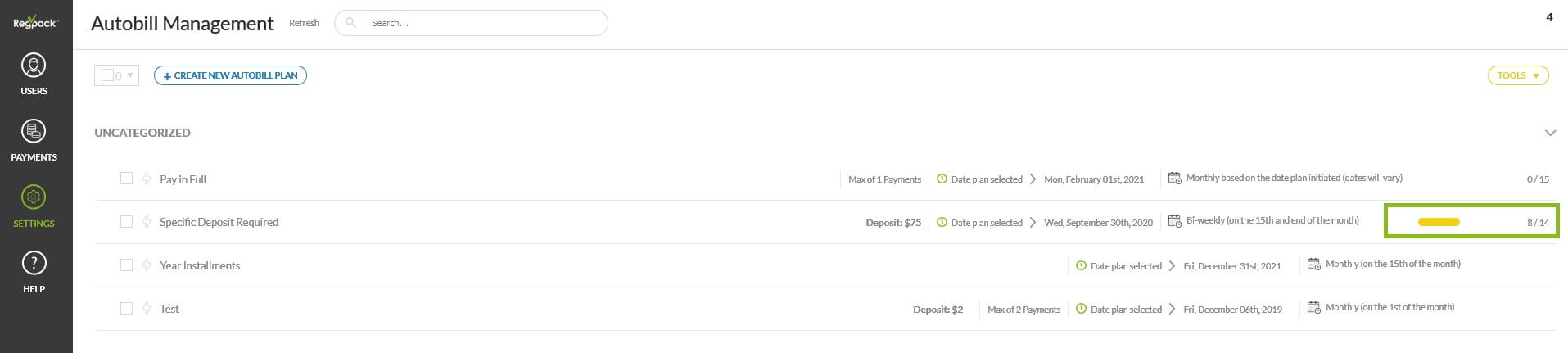Open the bulk selection dropdown arrow
This screenshot has width=1568, height=353.
(130, 75)
